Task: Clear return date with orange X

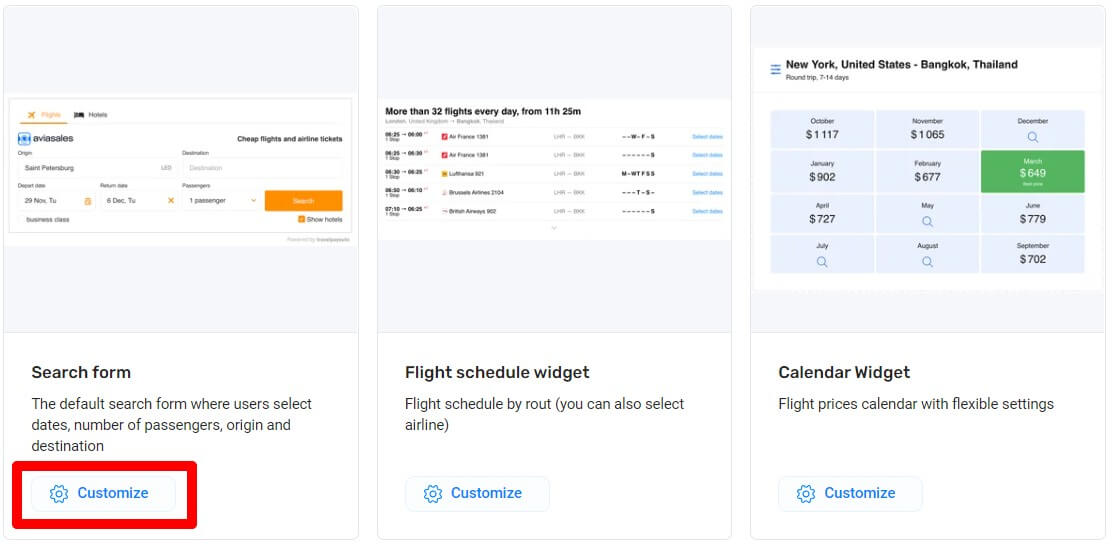Action: pos(171,201)
